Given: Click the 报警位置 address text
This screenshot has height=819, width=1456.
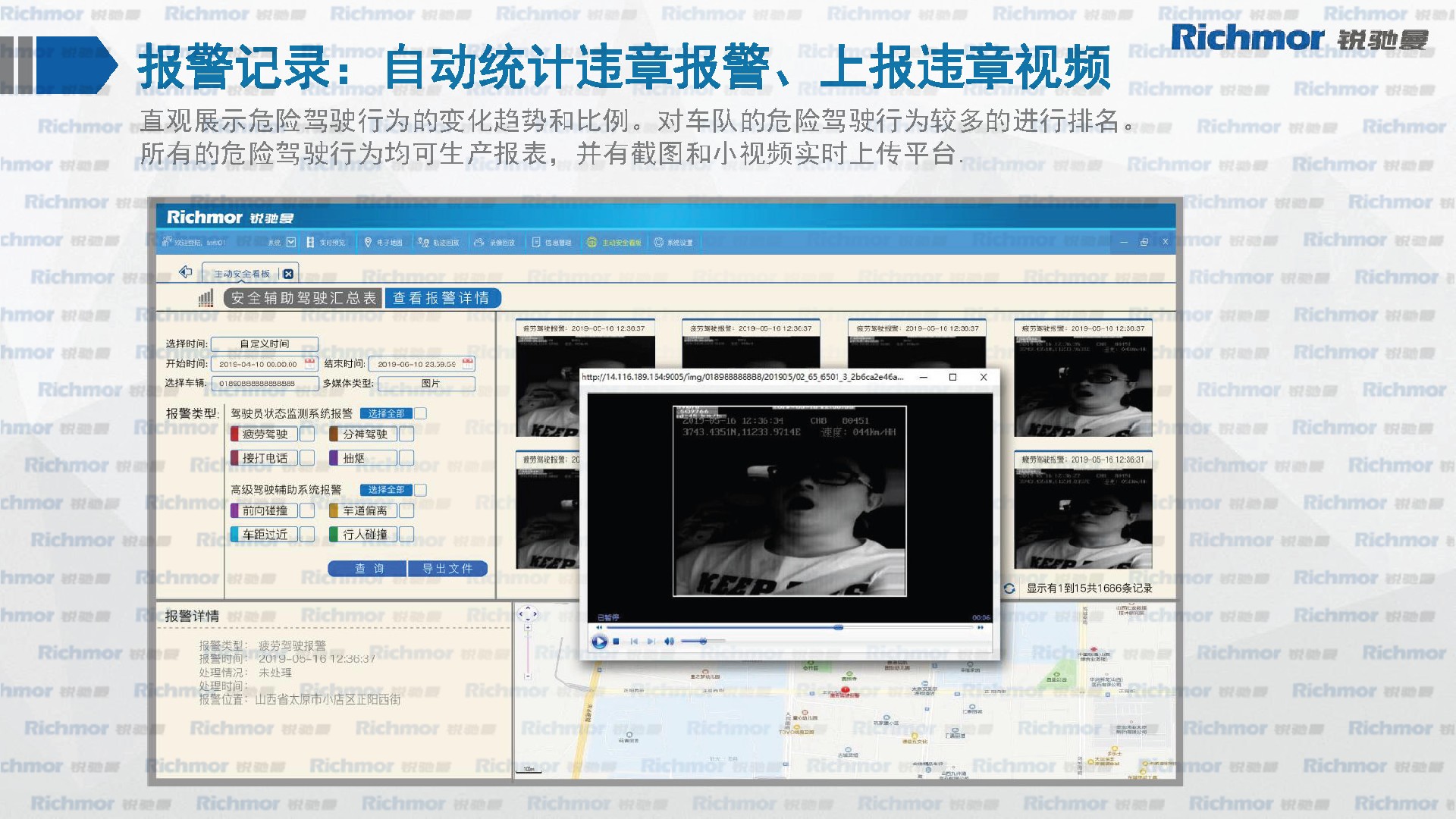Looking at the screenshot, I should [x=328, y=699].
